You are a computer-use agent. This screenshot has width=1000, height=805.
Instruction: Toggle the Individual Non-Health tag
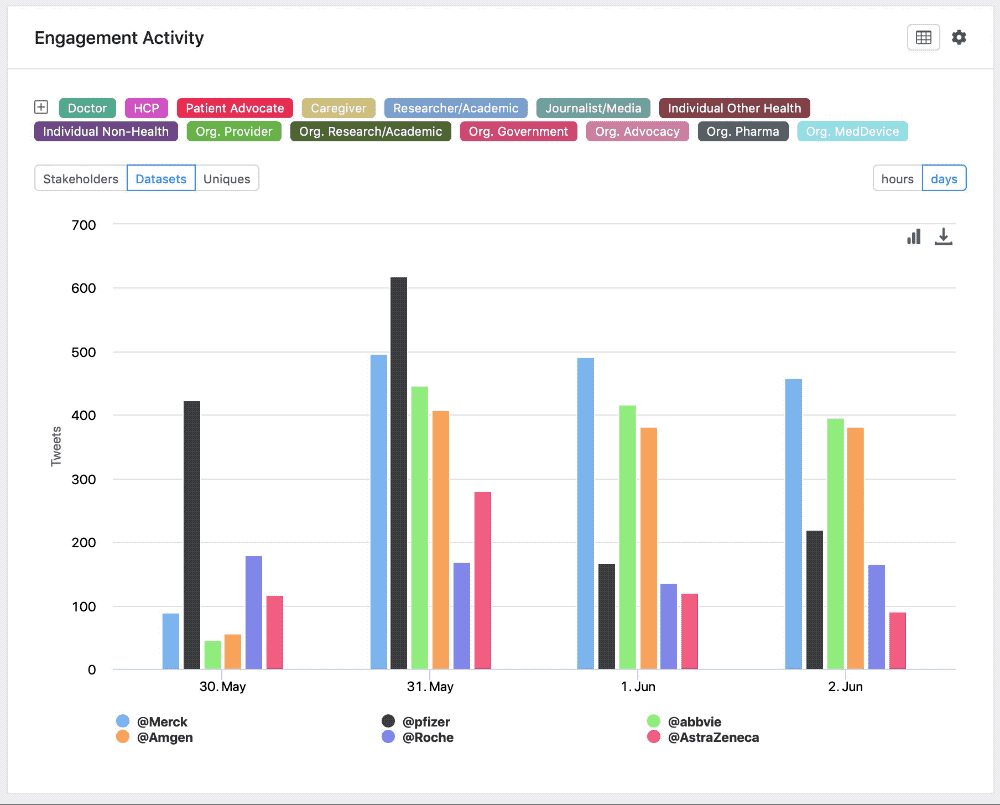pos(106,131)
